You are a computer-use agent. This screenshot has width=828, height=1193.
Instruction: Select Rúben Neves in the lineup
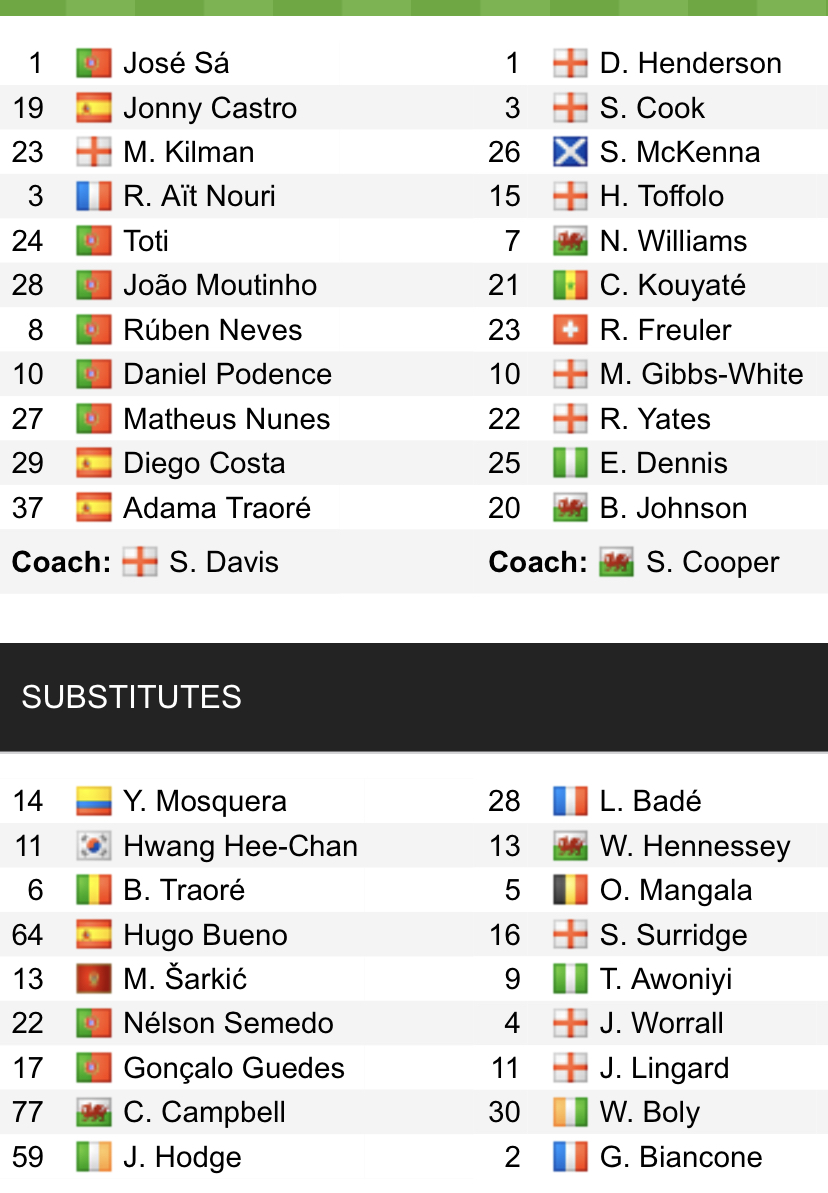pos(212,330)
